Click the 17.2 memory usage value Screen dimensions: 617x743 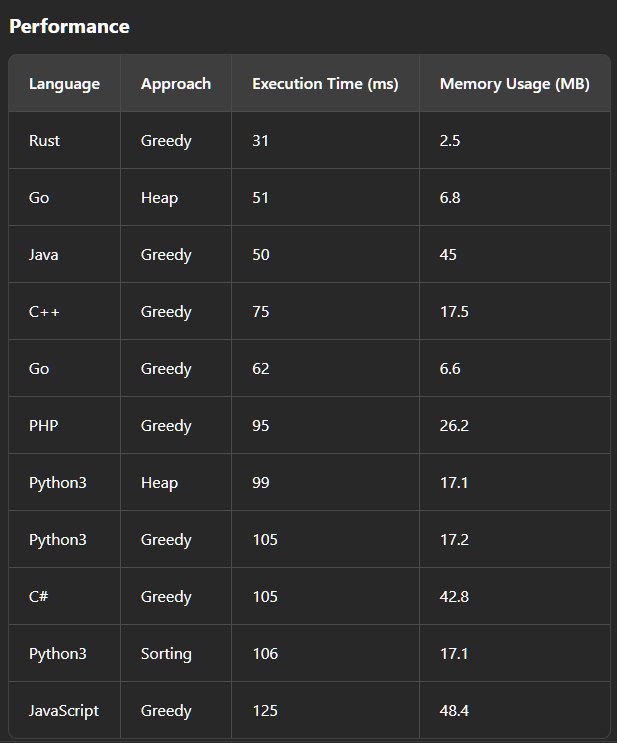click(x=454, y=540)
